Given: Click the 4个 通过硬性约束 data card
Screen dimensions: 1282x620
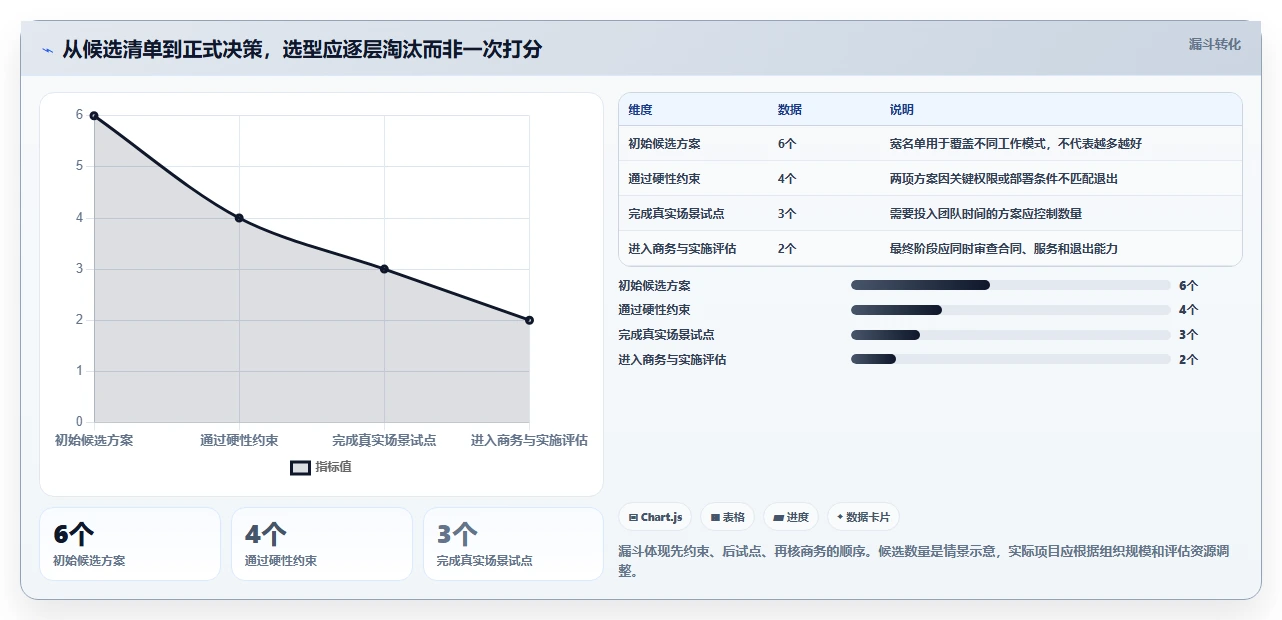Looking at the screenshot, I should (x=322, y=544).
